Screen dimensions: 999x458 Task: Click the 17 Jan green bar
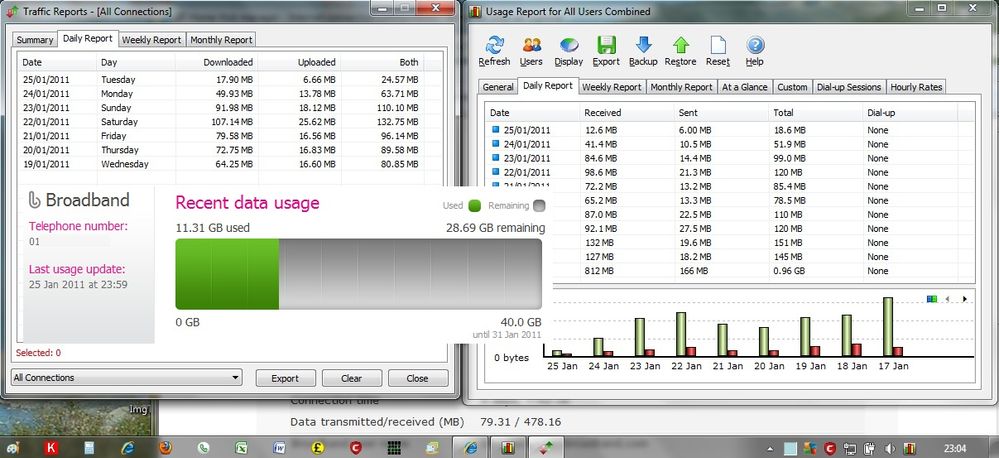[x=888, y=327]
